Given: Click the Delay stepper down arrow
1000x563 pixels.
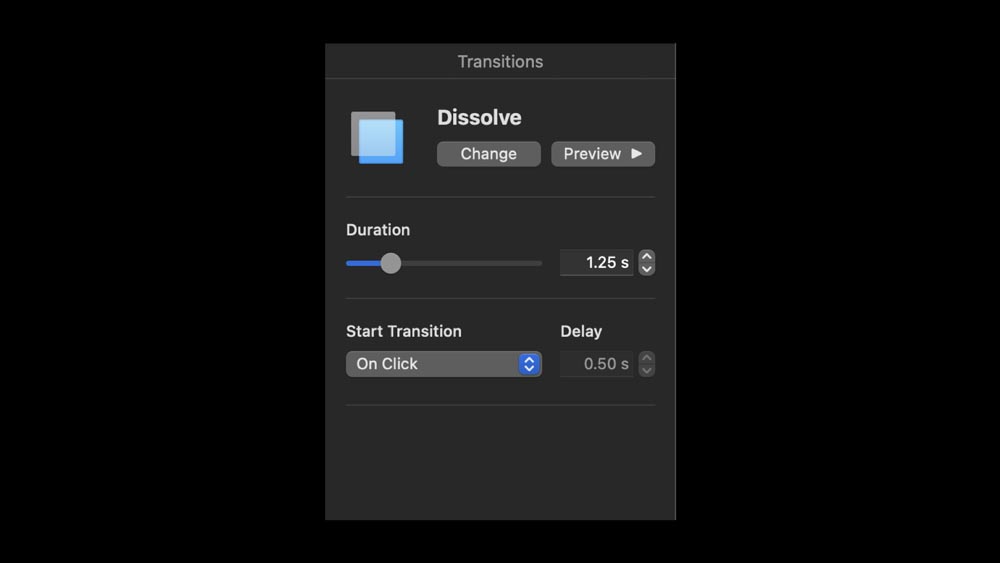Looking at the screenshot, I should [x=647, y=370].
